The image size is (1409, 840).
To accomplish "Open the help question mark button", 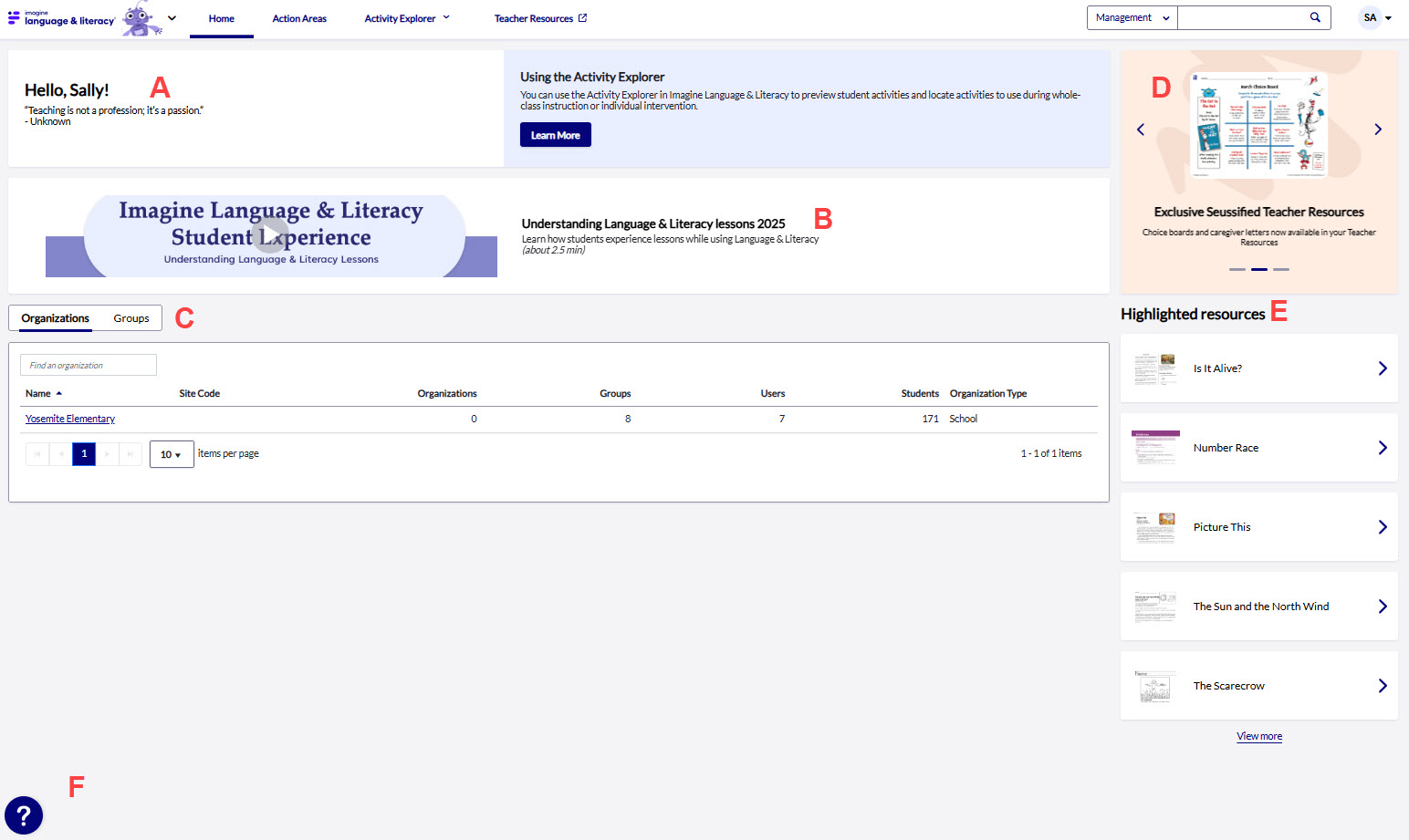I will [x=24, y=815].
